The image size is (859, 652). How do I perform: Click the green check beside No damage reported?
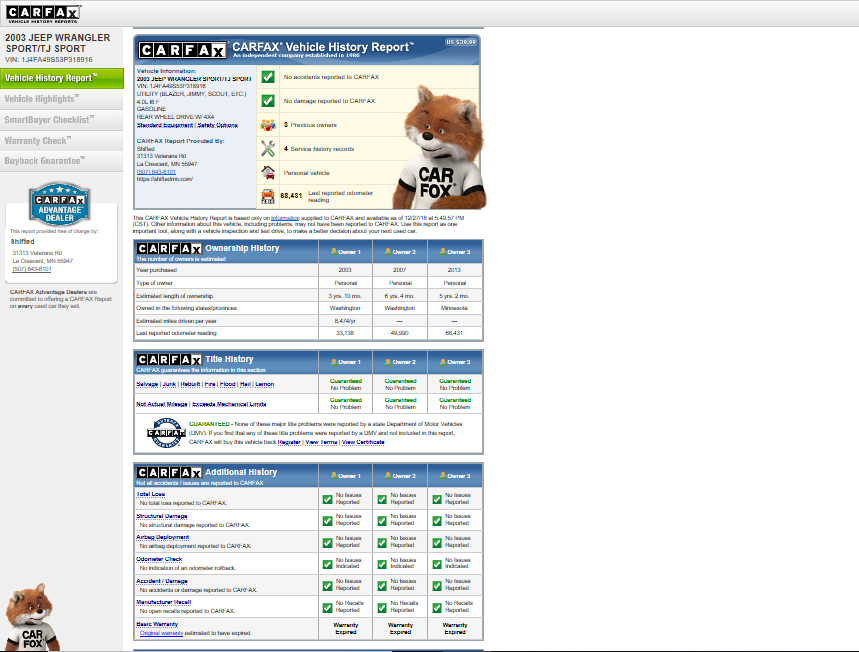[x=268, y=101]
